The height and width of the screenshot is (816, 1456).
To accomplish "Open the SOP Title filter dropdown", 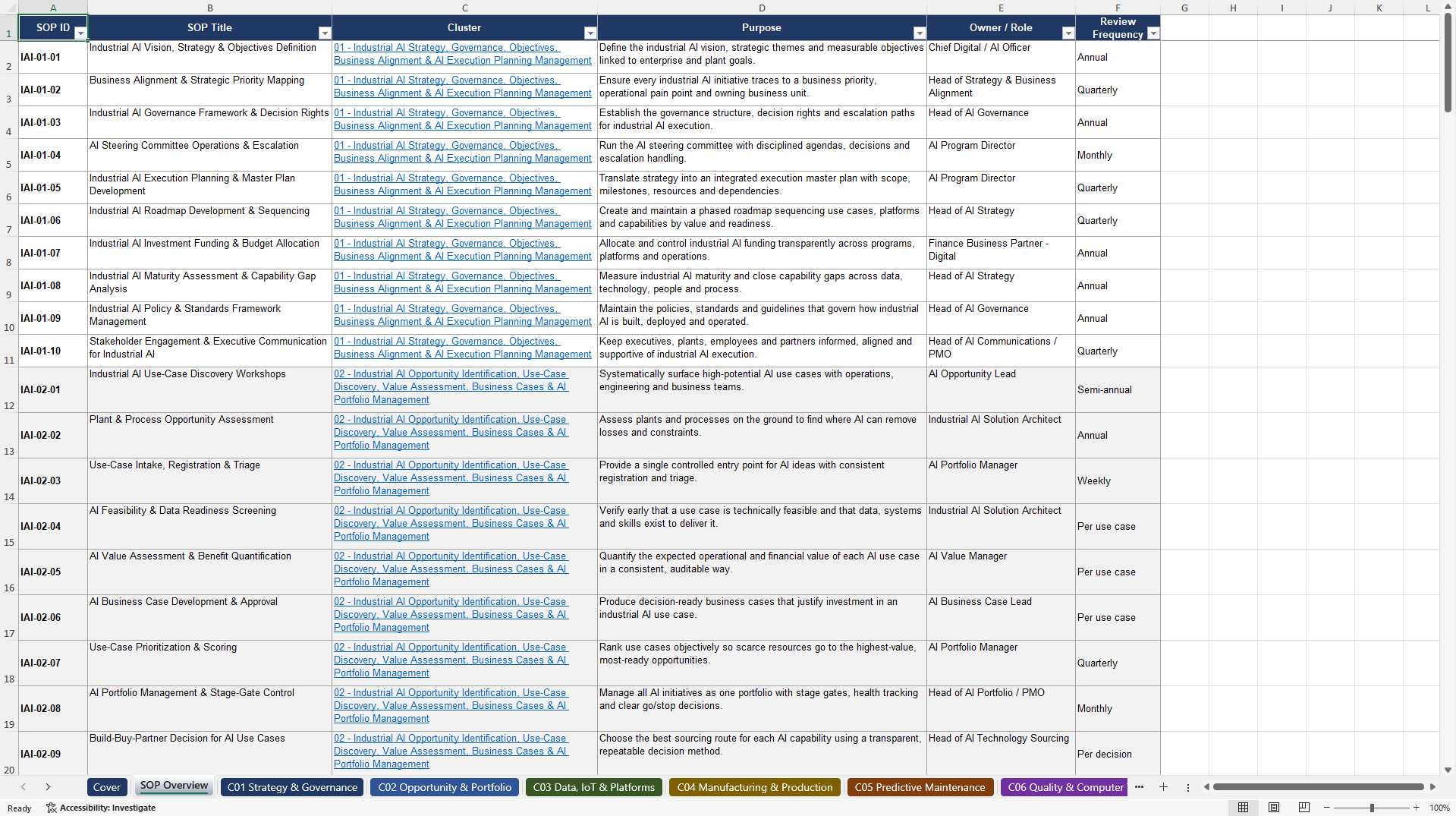I will tap(325, 33).
